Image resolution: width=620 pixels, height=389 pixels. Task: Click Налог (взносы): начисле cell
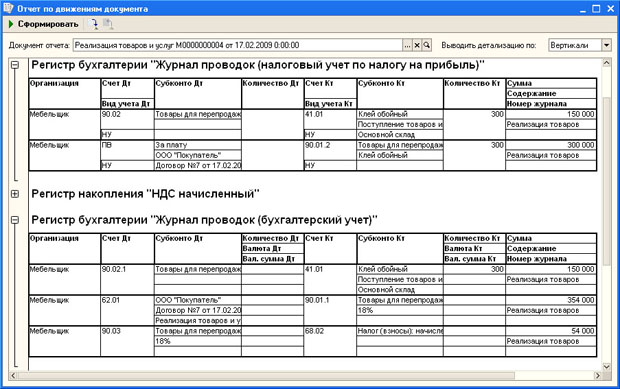tap(400, 331)
